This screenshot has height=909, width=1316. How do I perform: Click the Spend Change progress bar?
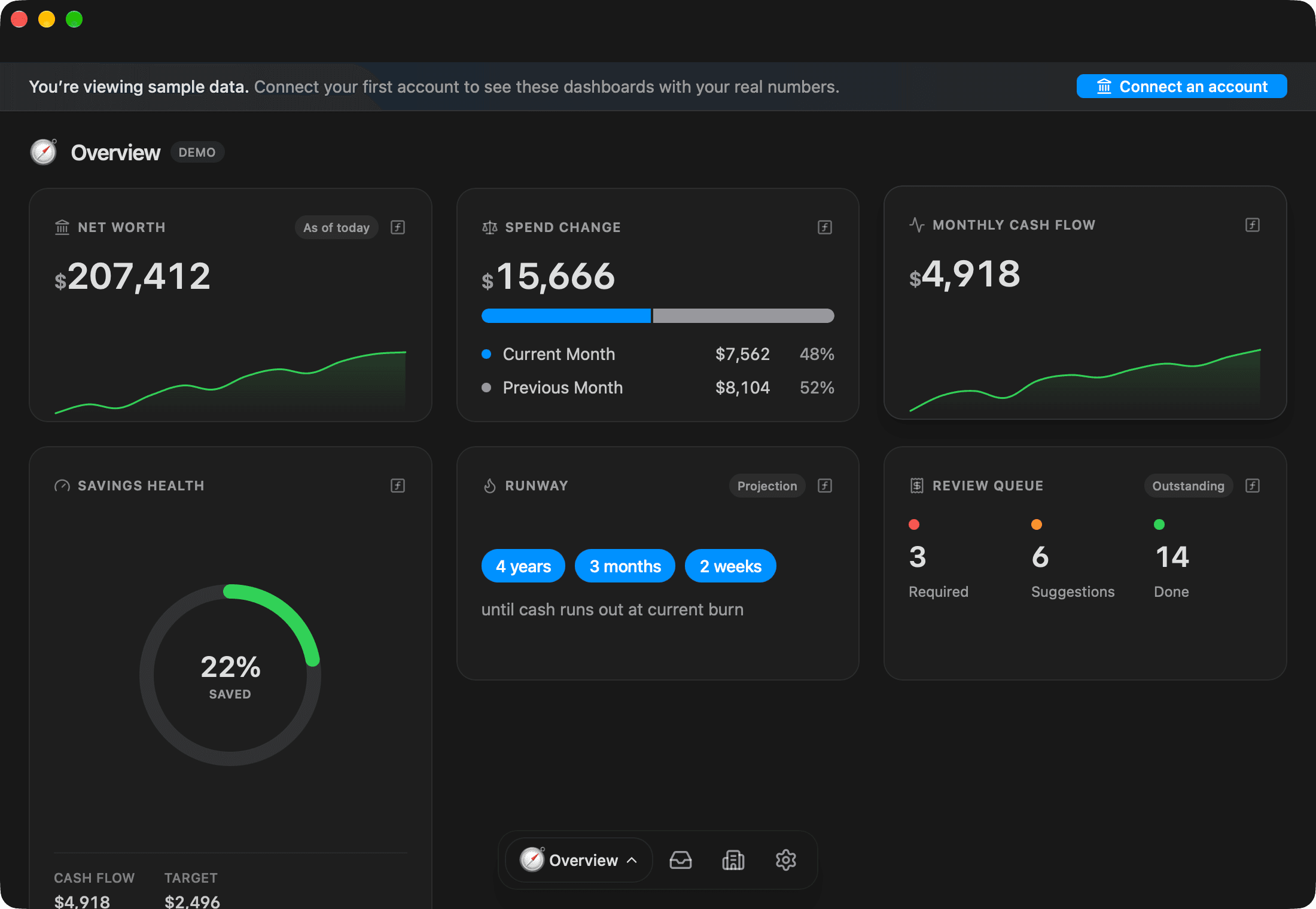coord(658,316)
